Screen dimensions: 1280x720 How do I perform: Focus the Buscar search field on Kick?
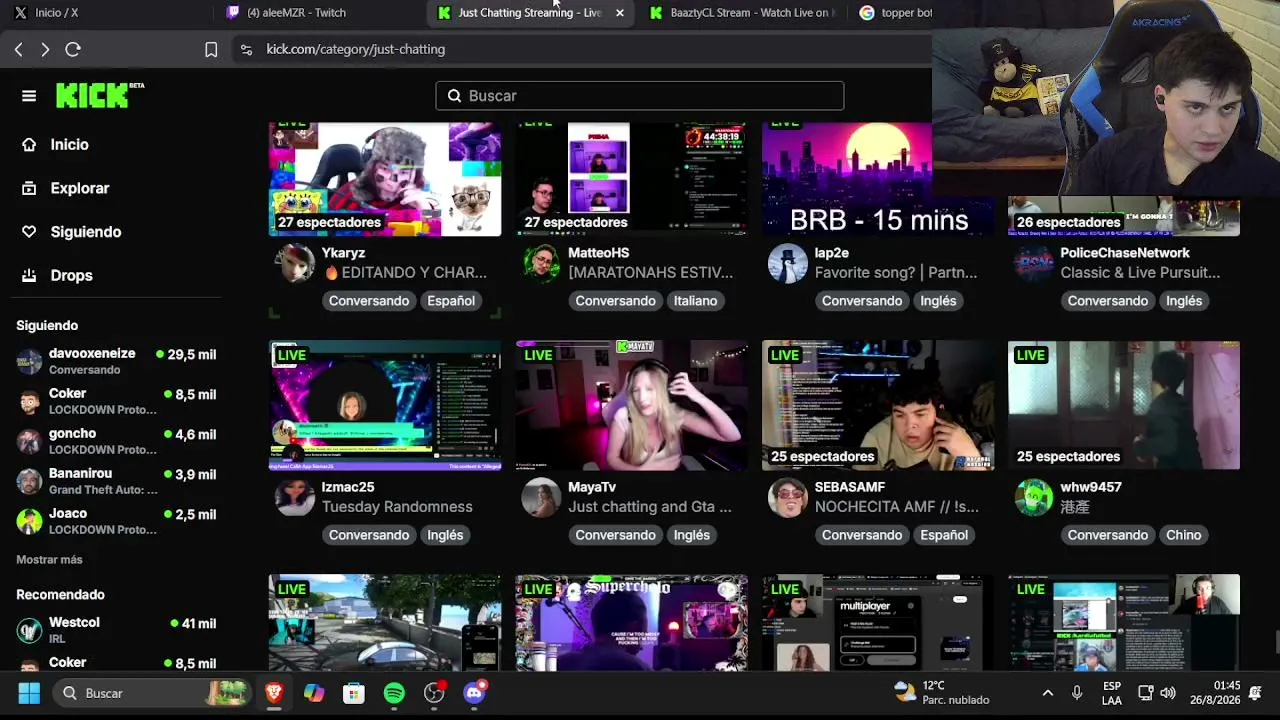pyautogui.click(x=640, y=96)
